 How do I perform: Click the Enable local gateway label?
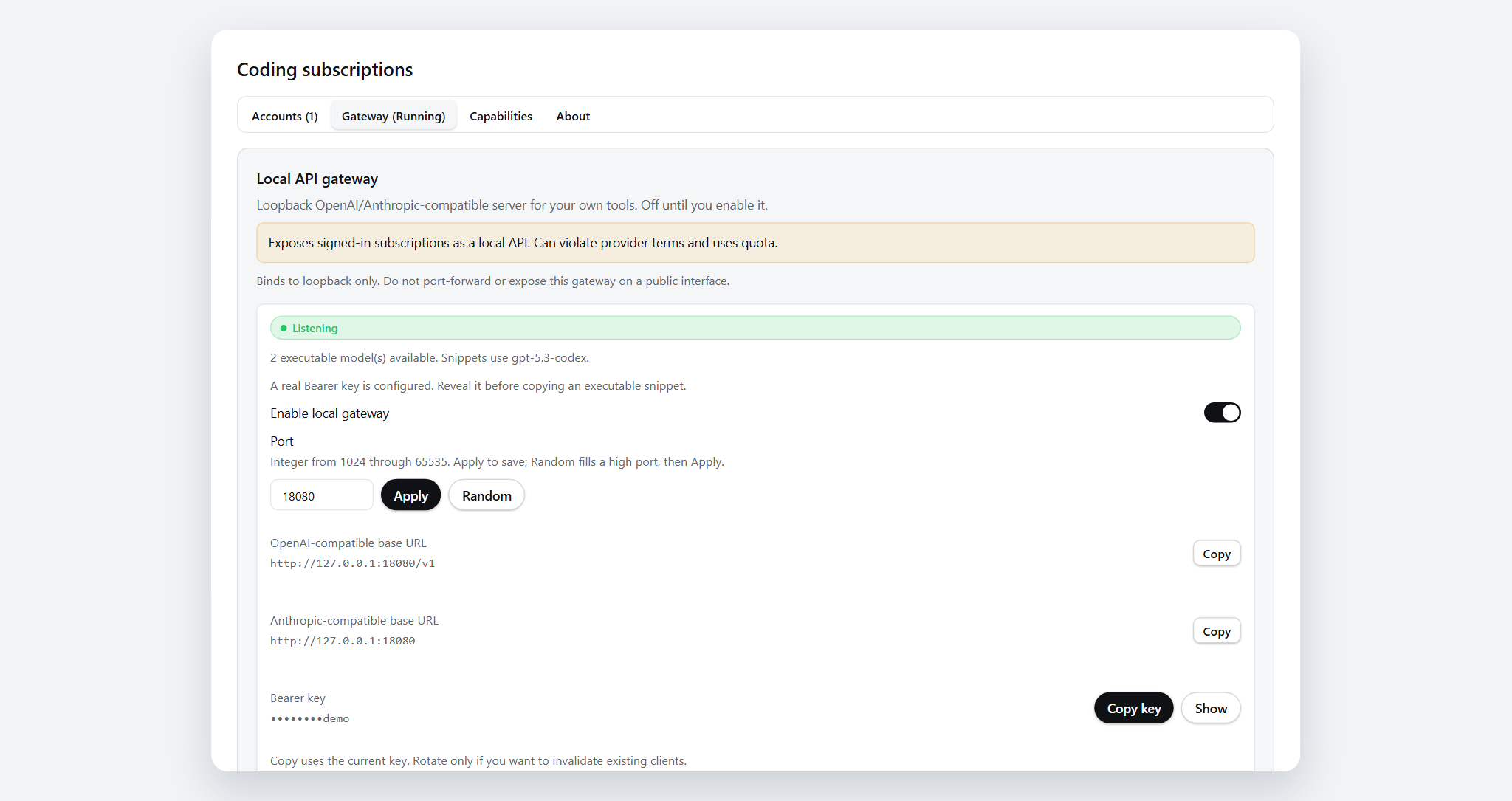329,413
